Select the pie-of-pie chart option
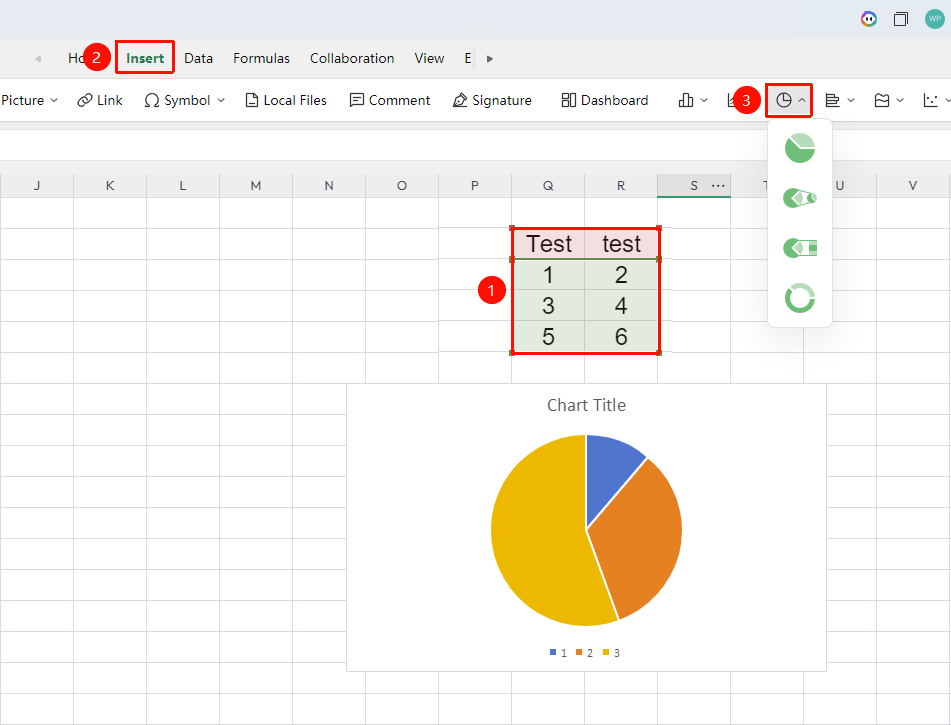Viewport: 951px width, 725px height. [x=799, y=198]
